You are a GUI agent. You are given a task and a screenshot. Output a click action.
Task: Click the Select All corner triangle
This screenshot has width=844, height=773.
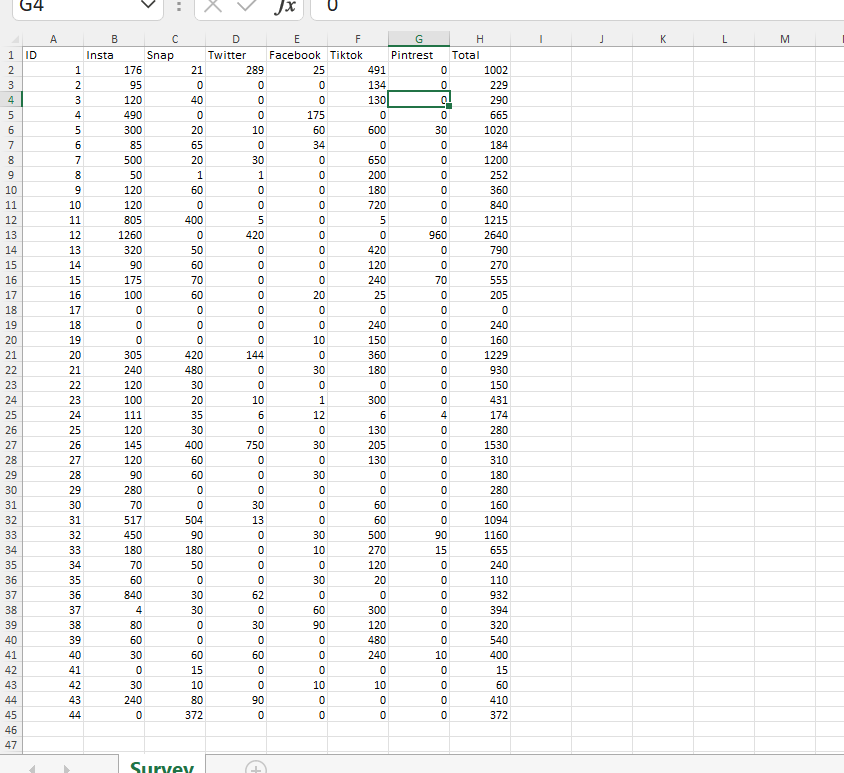pos(15,39)
